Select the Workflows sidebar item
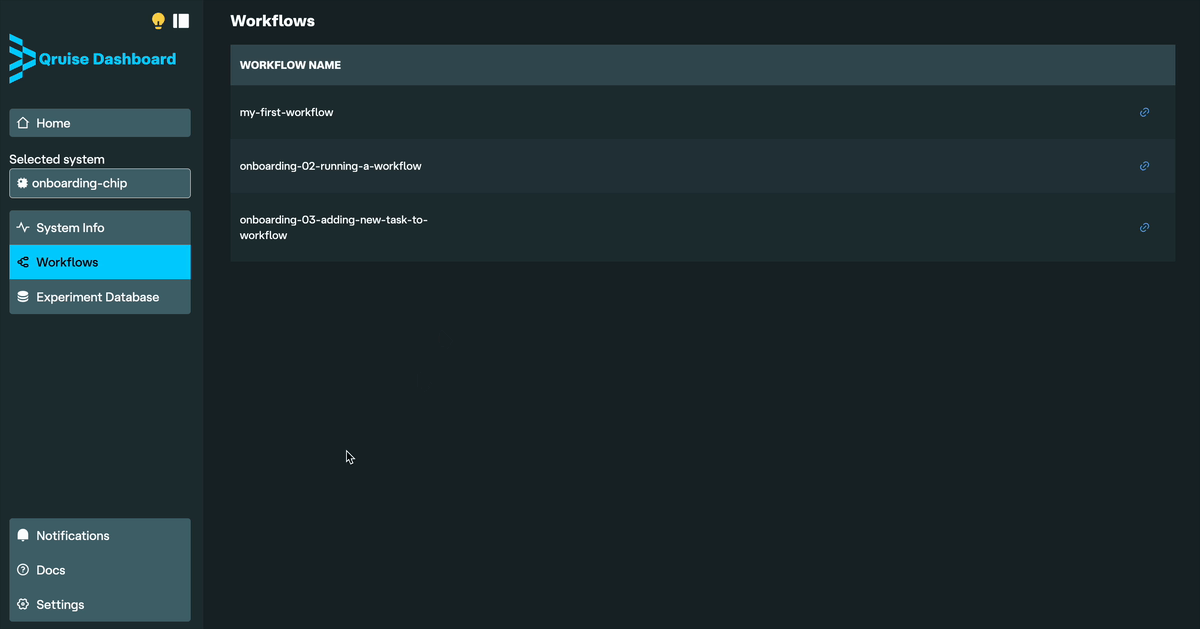The width and height of the screenshot is (1200, 629). 100,262
